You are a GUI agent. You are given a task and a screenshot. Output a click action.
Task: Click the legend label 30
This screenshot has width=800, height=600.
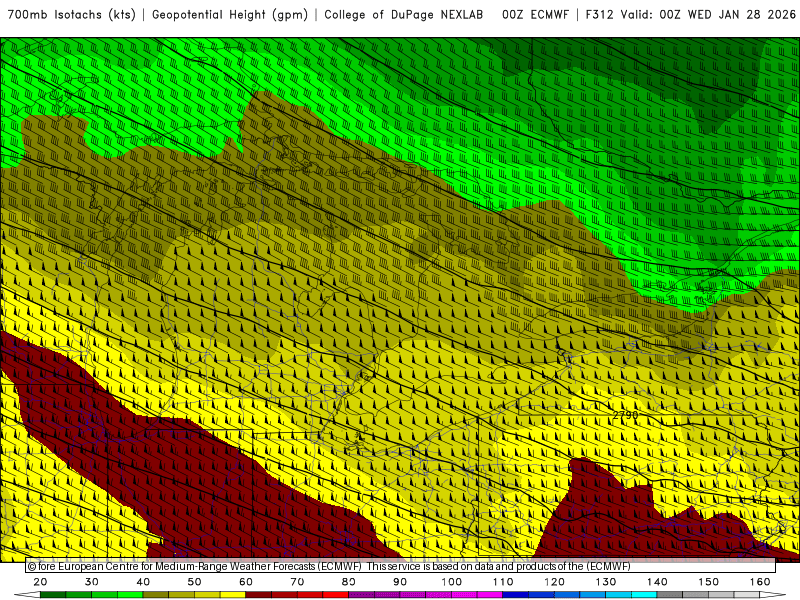[92, 582]
